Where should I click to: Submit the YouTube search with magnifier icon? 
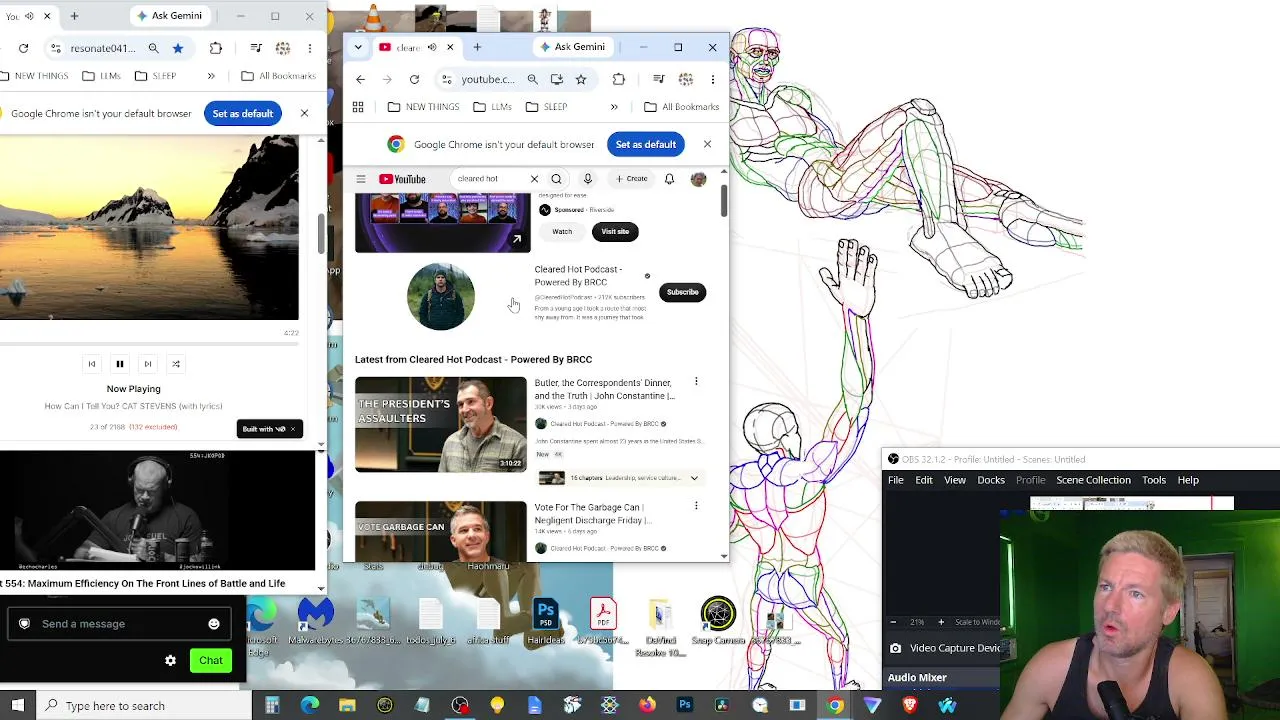[x=556, y=179]
